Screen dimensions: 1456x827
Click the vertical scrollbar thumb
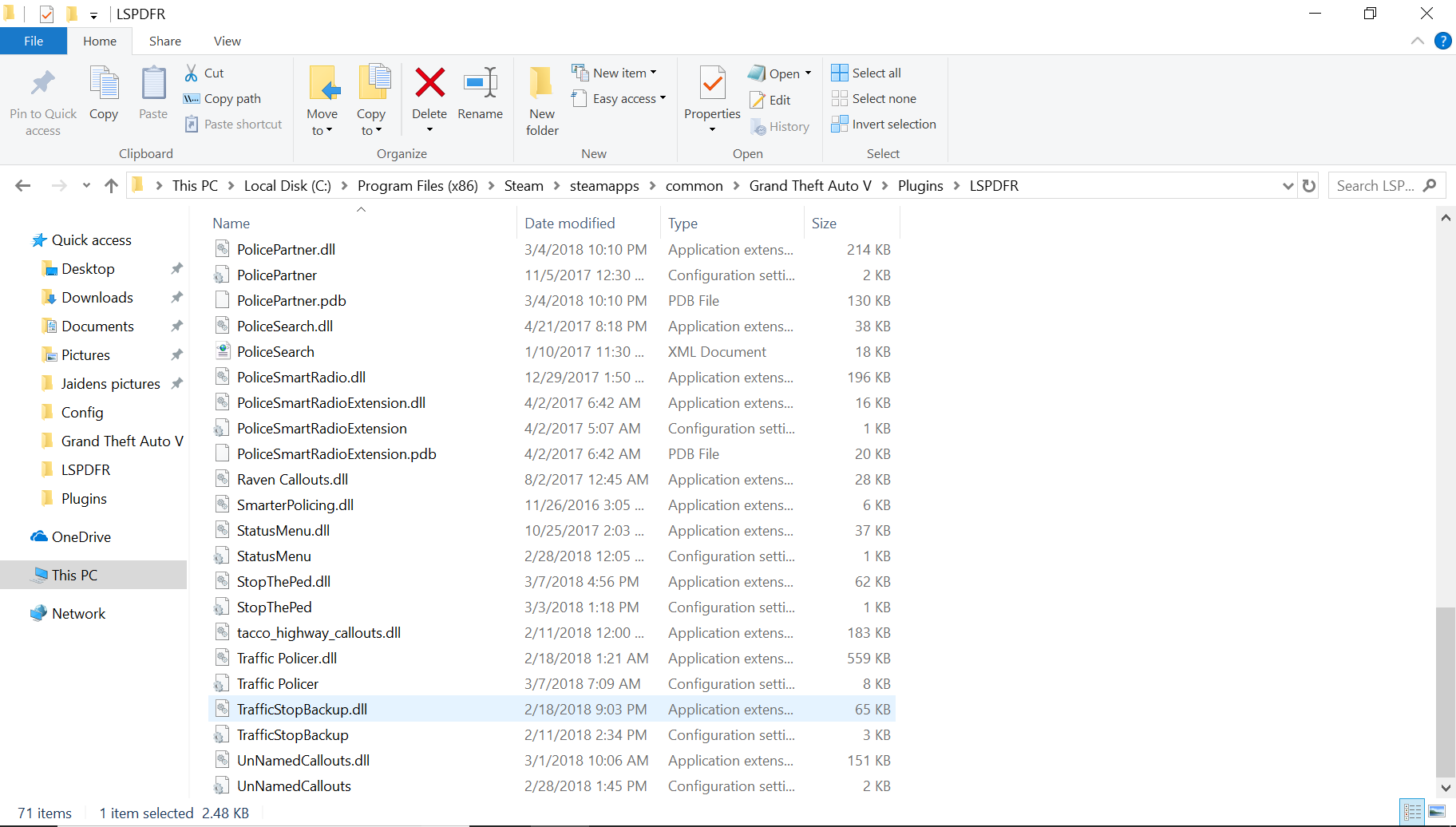[1445, 690]
